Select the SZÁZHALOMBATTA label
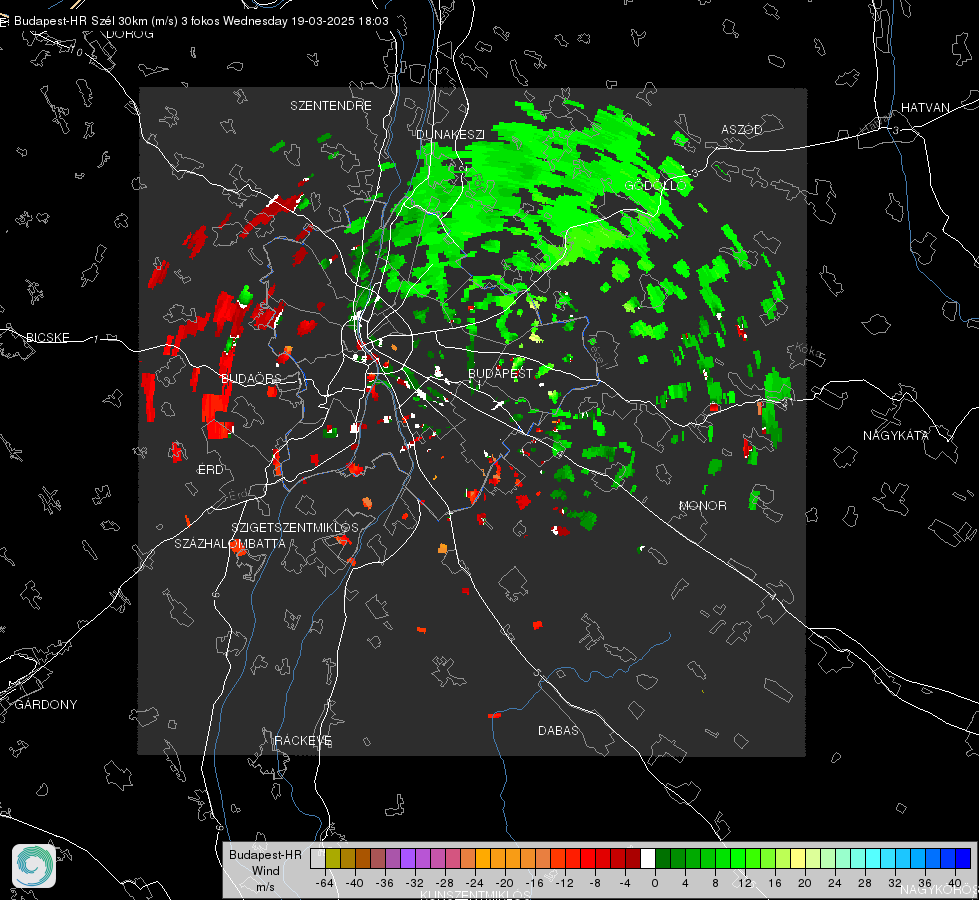This screenshot has width=979, height=900. tap(230, 543)
